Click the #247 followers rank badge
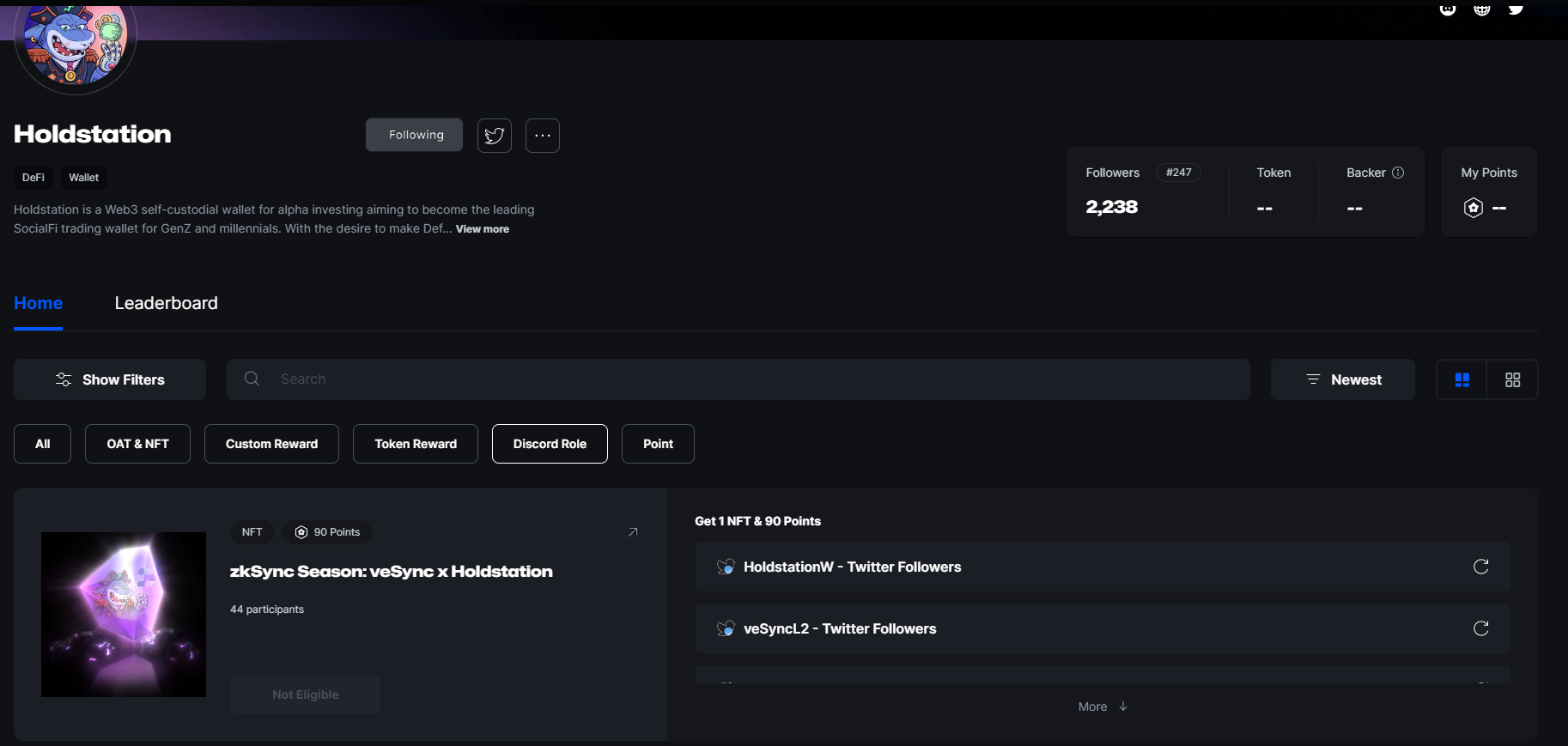 coord(1179,173)
